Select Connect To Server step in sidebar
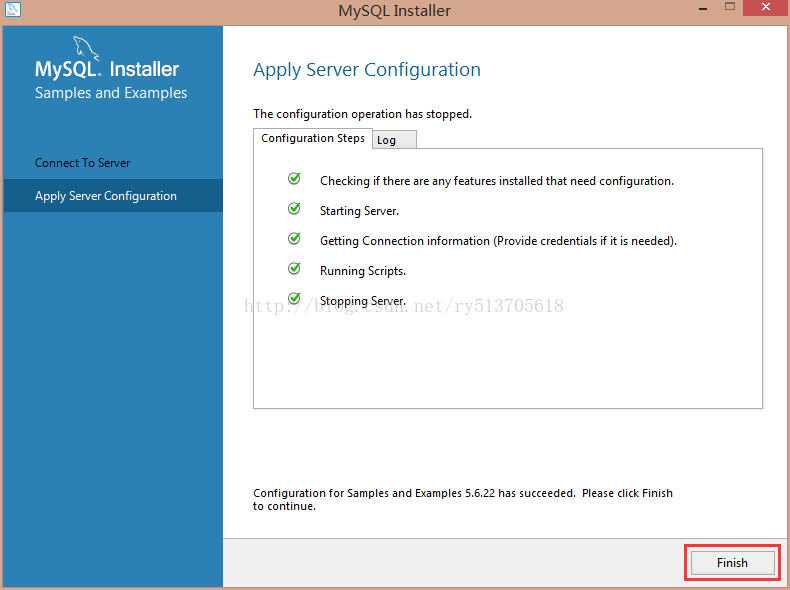790x590 pixels. (83, 163)
